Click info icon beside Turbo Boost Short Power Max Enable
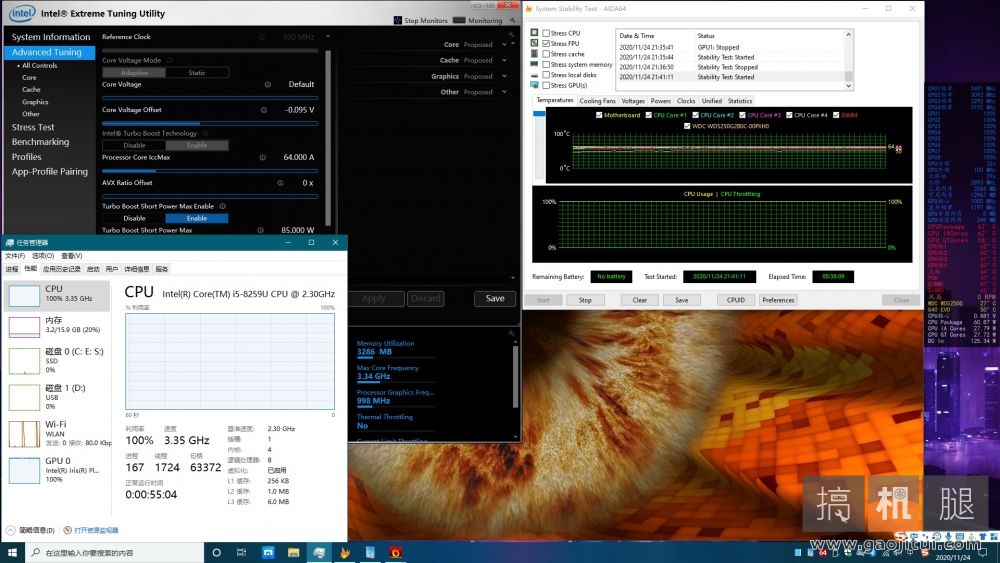This screenshot has width=1000, height=563. coord(223,207)
